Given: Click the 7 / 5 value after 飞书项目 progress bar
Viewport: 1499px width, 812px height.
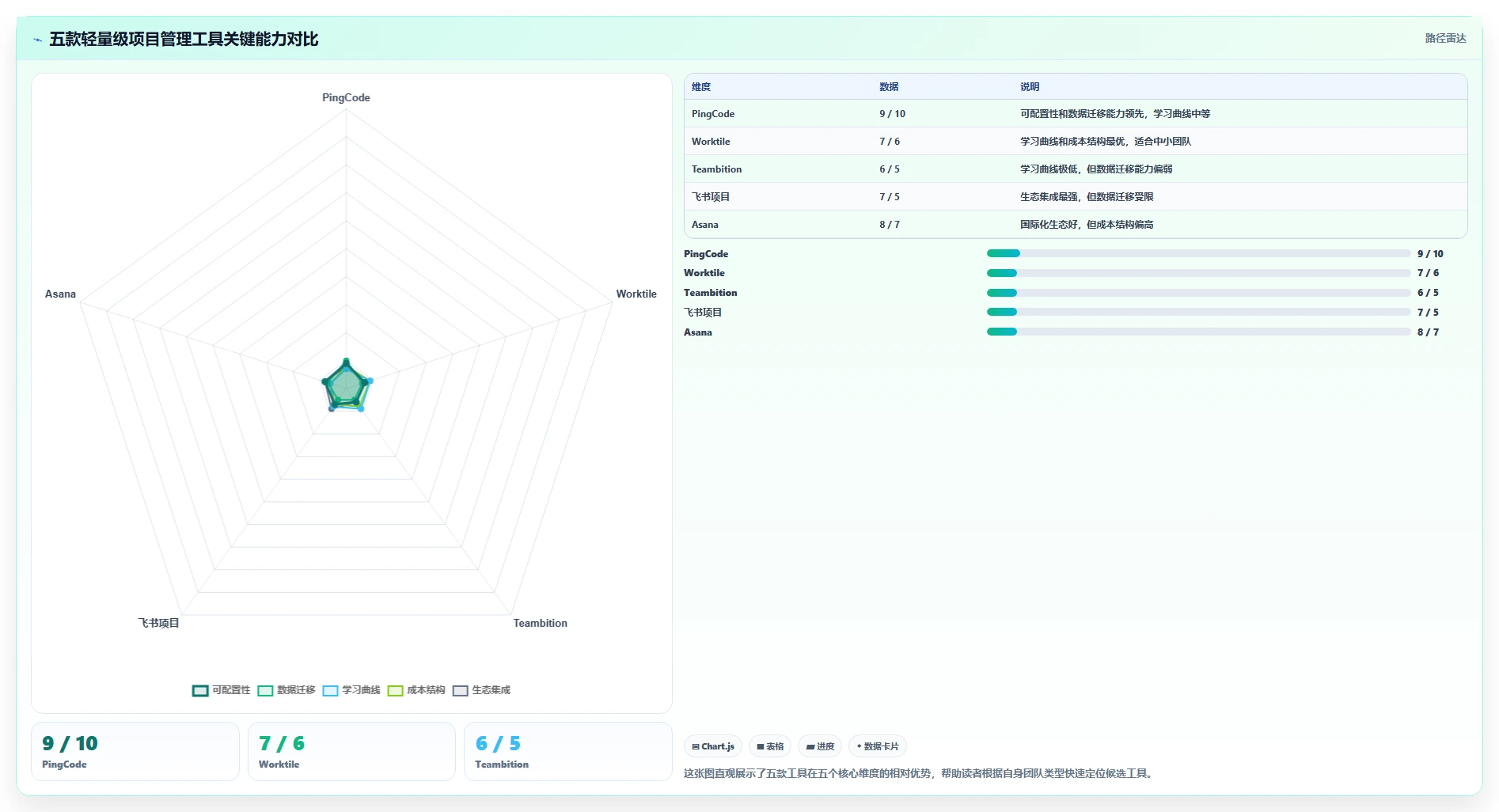Looking at the screenshot, I should tap(1428, 313).
